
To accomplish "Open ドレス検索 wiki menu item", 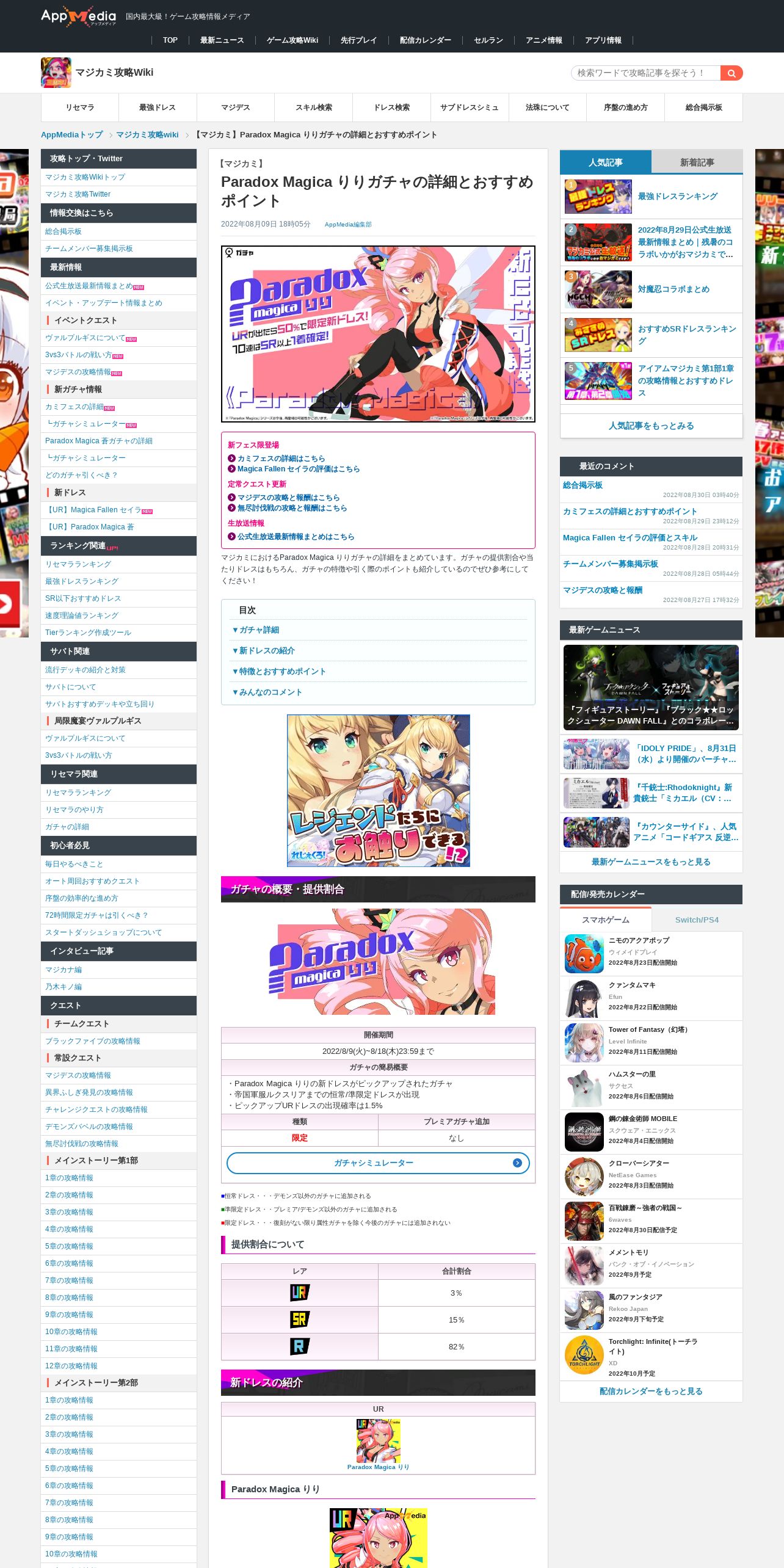I will point(392,107).
